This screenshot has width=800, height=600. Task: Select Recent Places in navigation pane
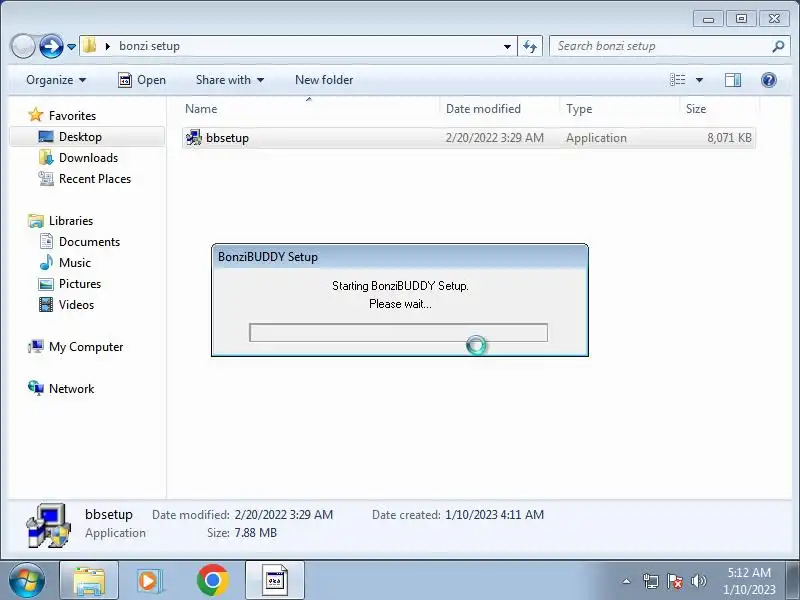(x=95, y=179)
